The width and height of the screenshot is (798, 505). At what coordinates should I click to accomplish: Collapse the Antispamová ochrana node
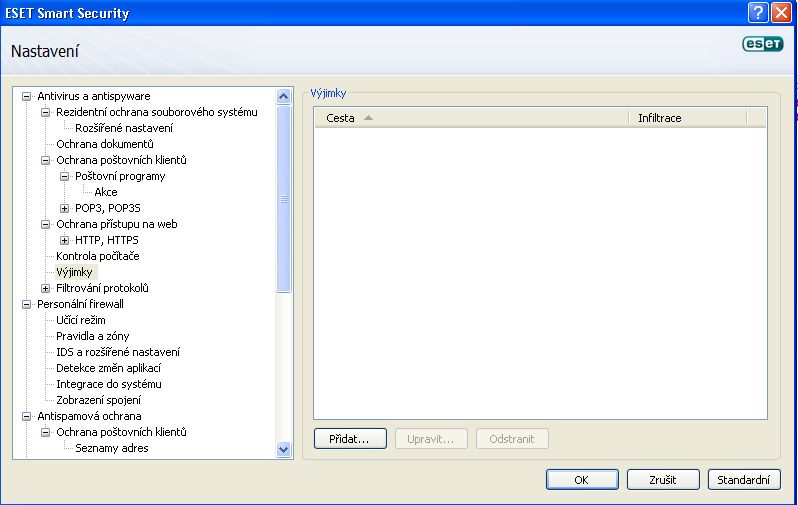[26, 416]
